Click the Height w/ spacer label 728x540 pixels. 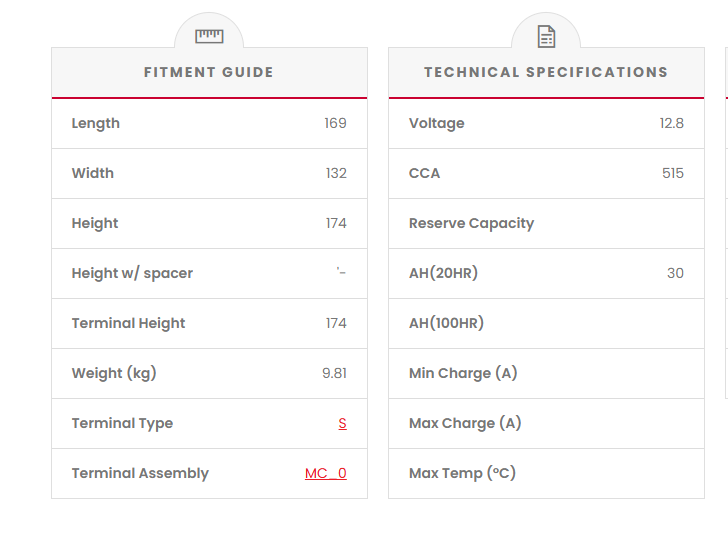pyautogui.click(x=132, y=273)
